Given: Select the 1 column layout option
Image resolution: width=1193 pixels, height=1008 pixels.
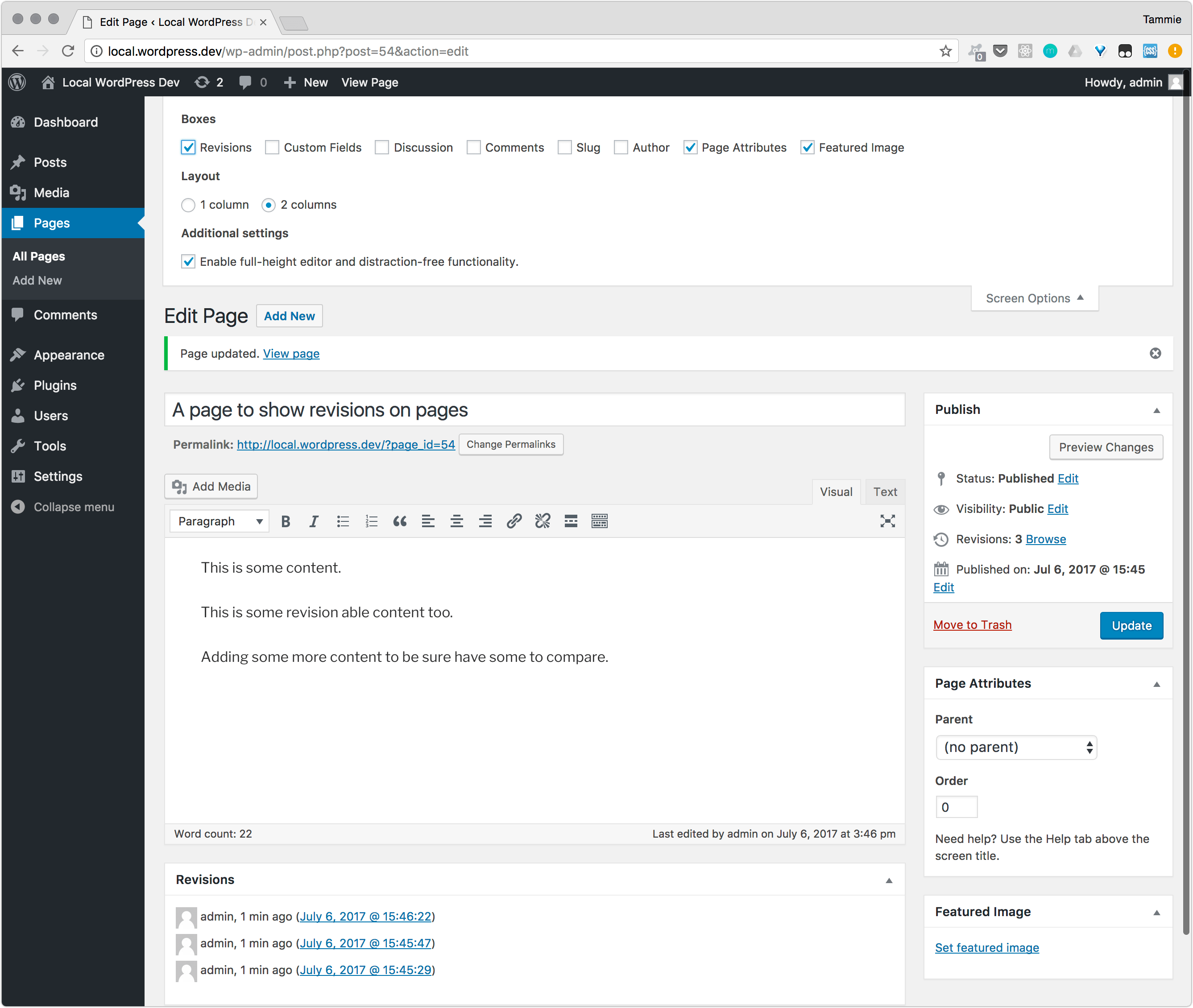Looking at the screenshot, I should [x=188, y=205].
